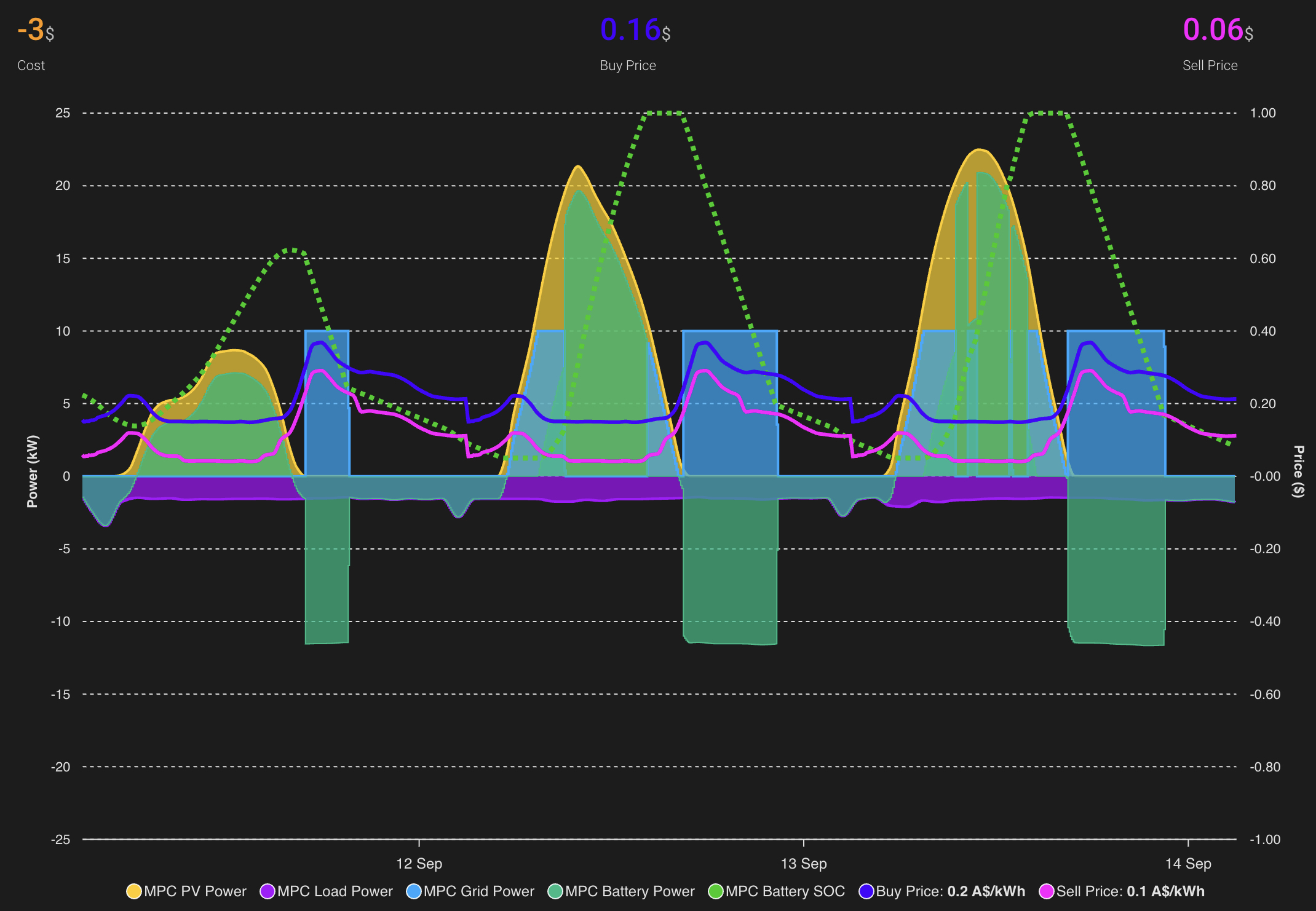The height and width of the screenshot is (911, 1316).
Task: Click the green MPC Battery SOC legend dot
Action: point(715,891)
